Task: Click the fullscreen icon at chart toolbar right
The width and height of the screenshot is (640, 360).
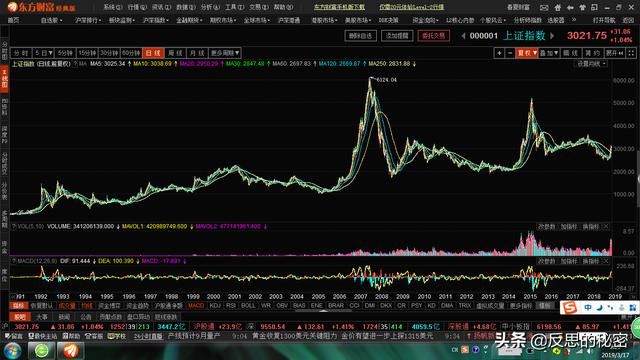Action: point(631,53)
